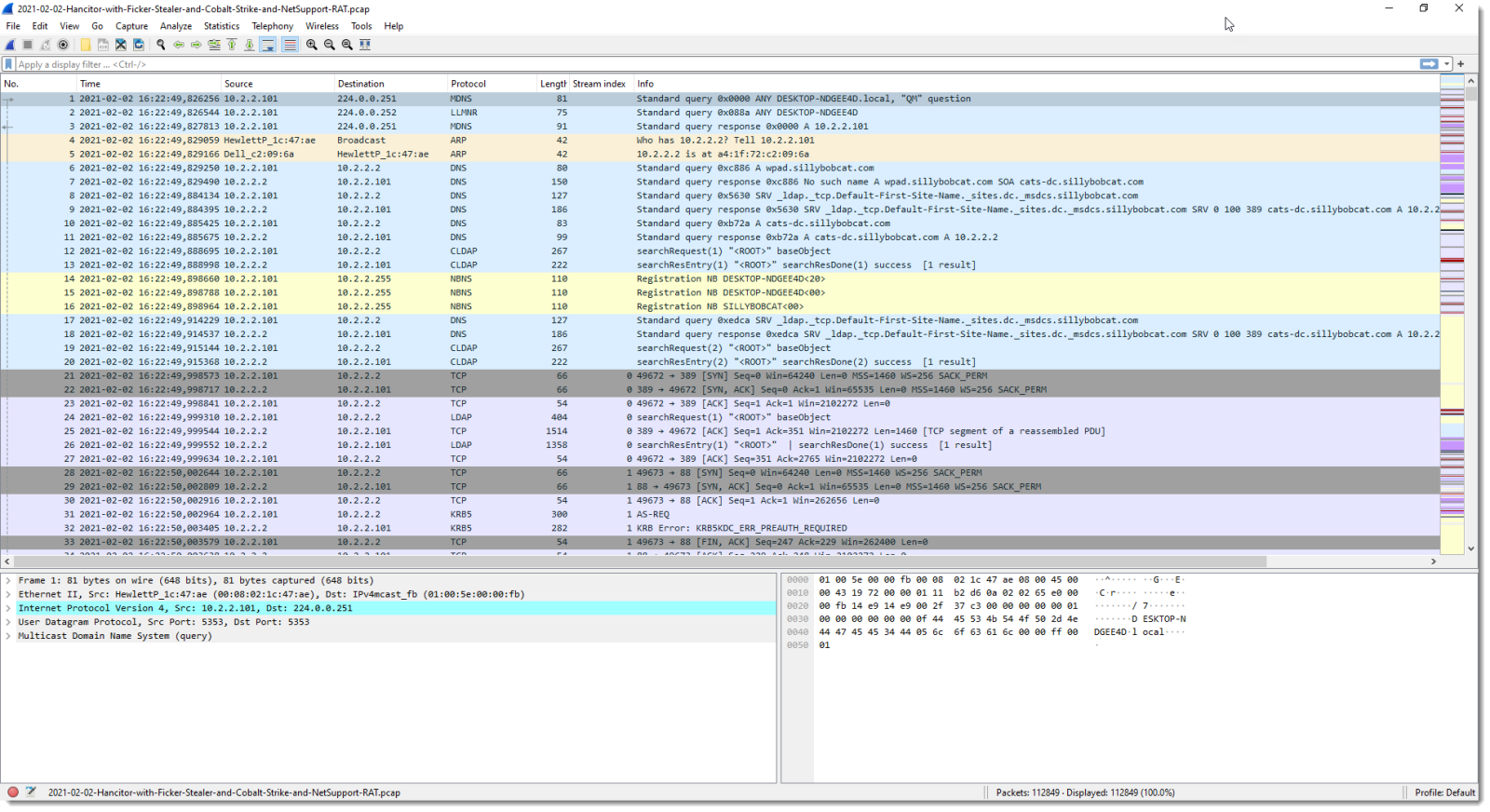Click the Info column header
Viewport: 1490px width, 812px height.
(x=1036, y=84)
